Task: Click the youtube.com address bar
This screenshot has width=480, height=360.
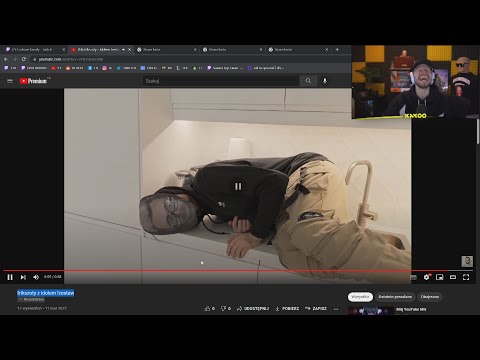Action: coord(190,59)
